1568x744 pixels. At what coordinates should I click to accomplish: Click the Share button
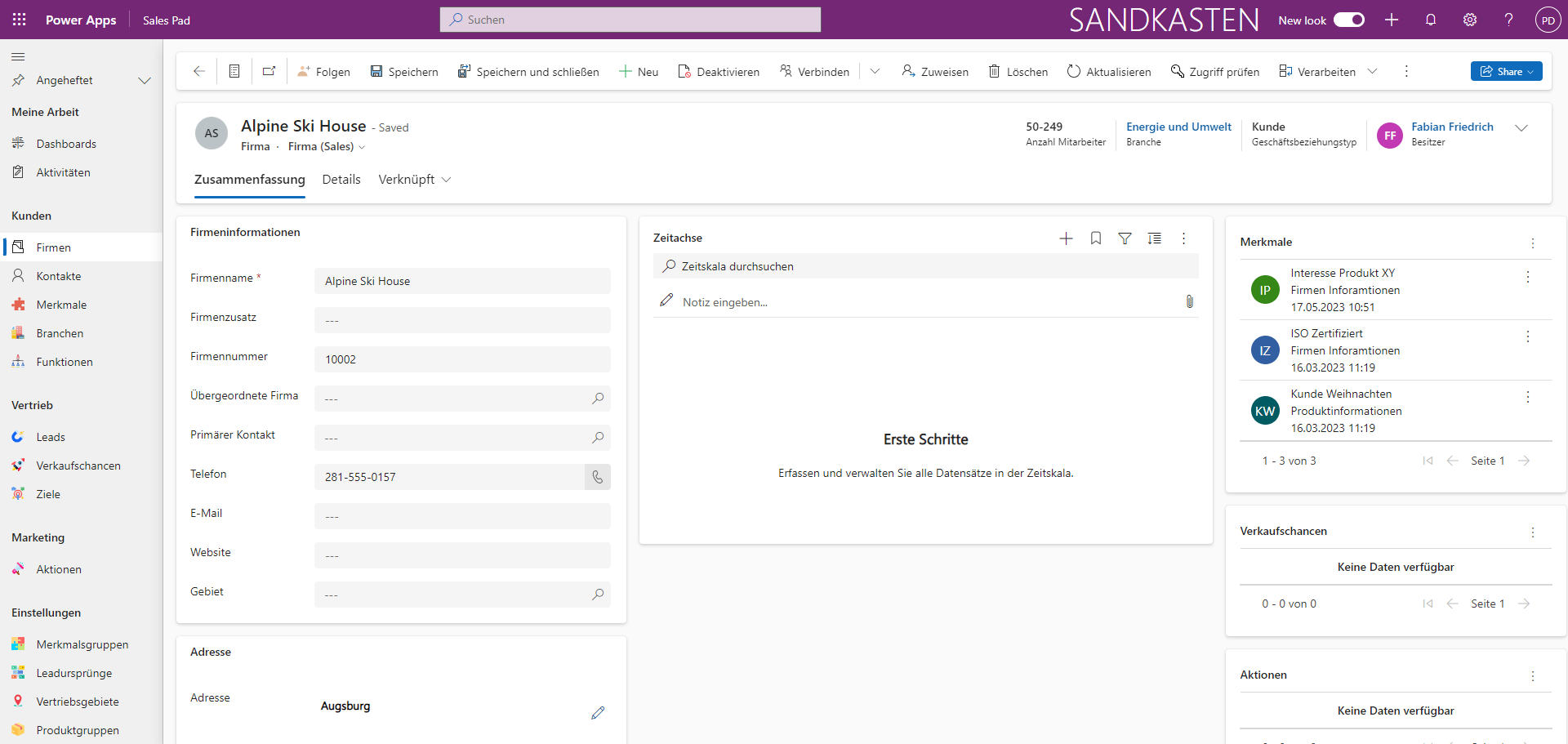pos(1506,71)
